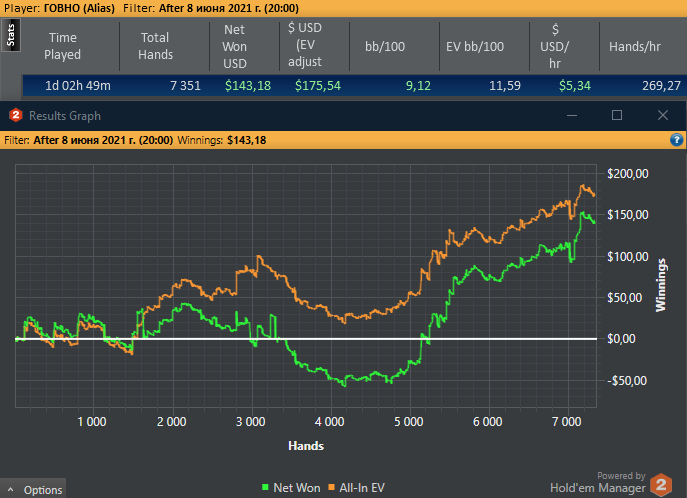Viewport: 687px width, 498px height.
Task: Maximize the Results Graph window
Action: click(x=617, y=115)
